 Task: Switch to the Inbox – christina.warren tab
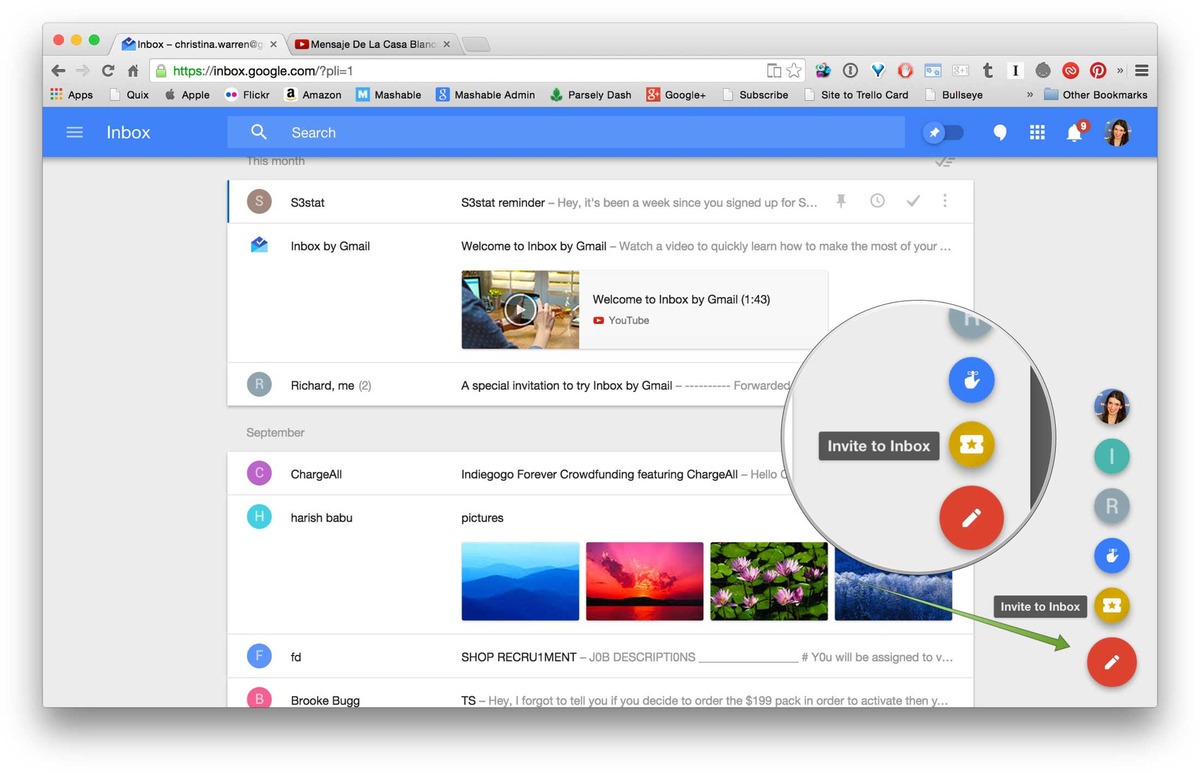point(199,44)
